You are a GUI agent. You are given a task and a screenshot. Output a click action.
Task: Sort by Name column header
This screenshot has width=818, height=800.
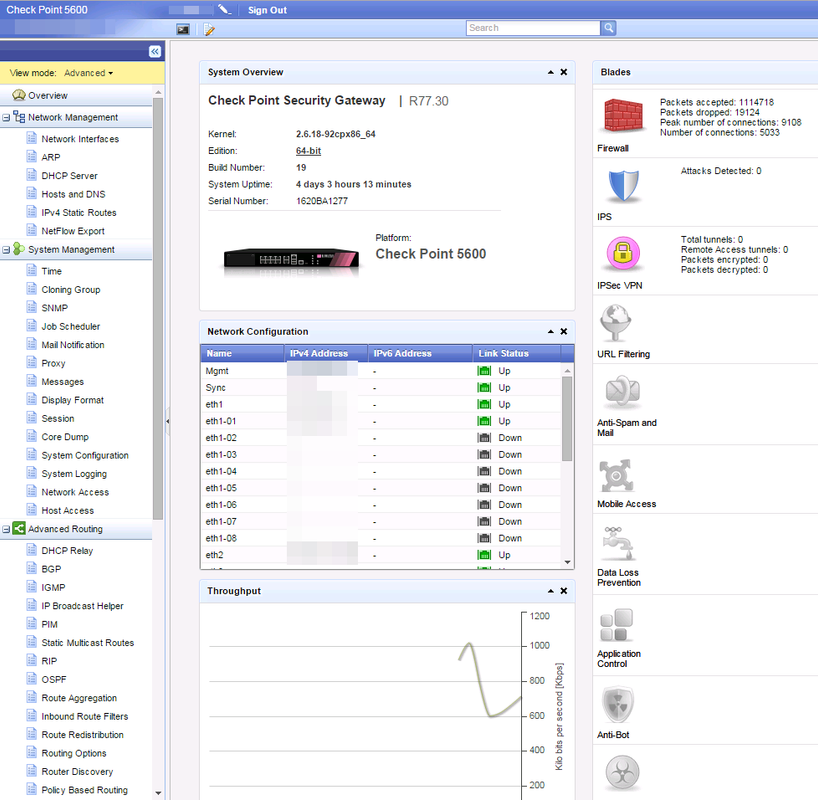243,353
